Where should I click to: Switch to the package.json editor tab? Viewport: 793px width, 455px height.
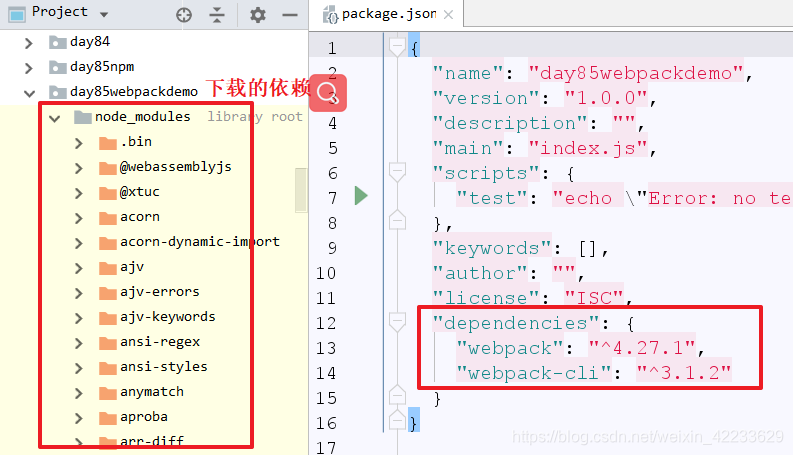pos(388,14)
